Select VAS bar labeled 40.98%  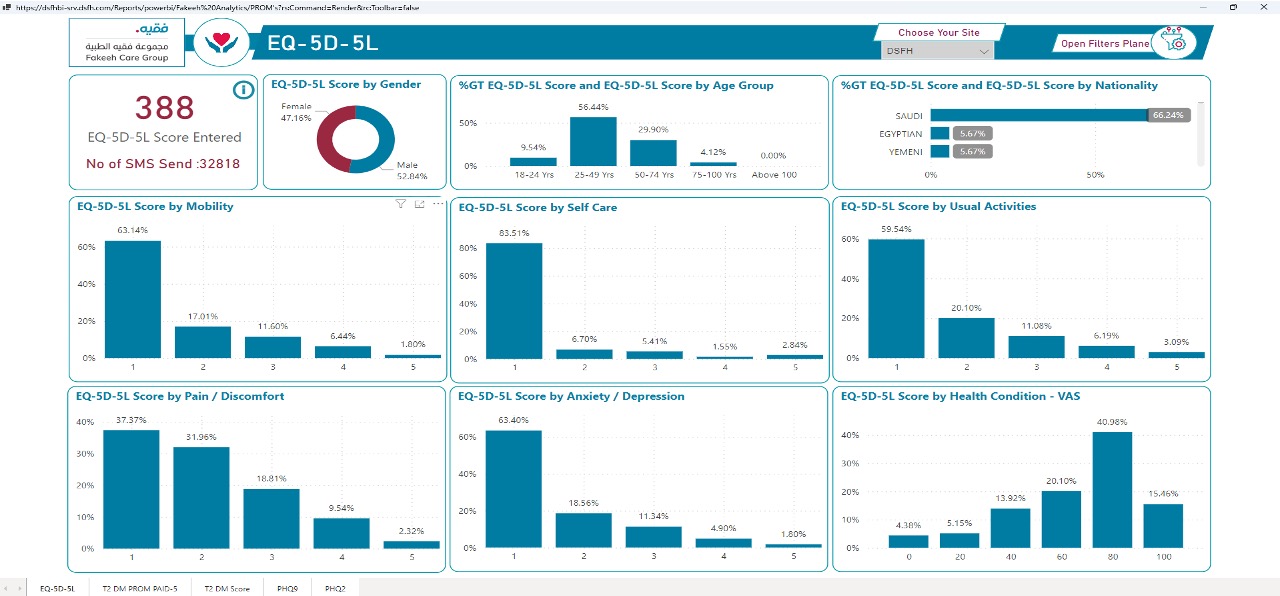click(1112, 489)
